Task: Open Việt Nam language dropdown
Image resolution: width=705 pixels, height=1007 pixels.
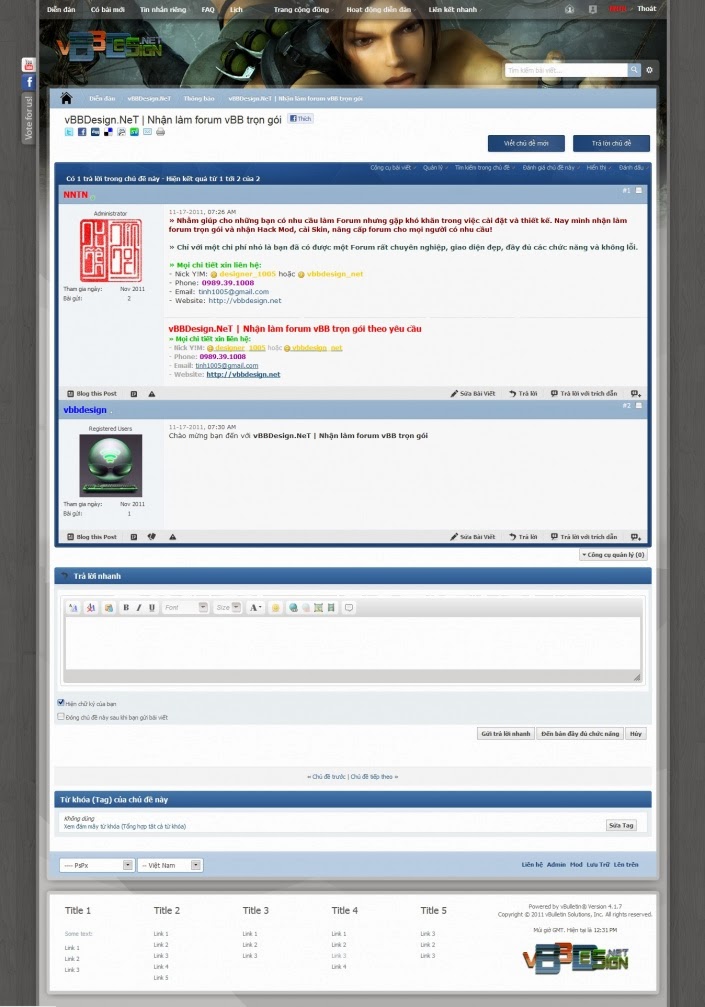Action: coord(170,865)
